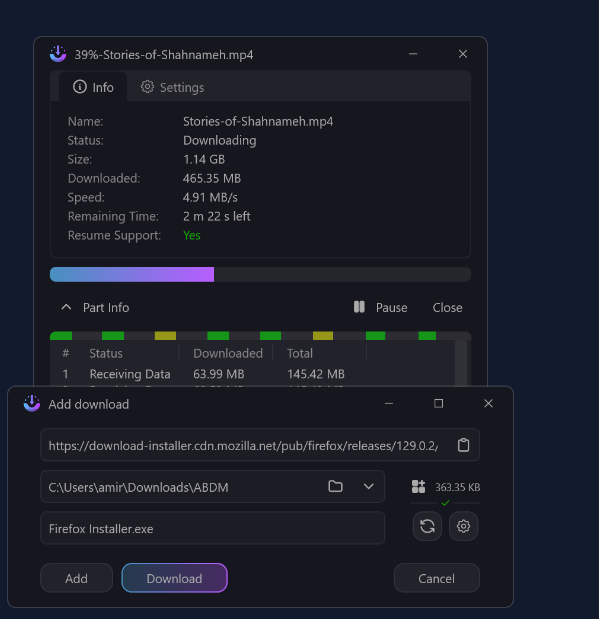Click the main download progress bar

260,274
